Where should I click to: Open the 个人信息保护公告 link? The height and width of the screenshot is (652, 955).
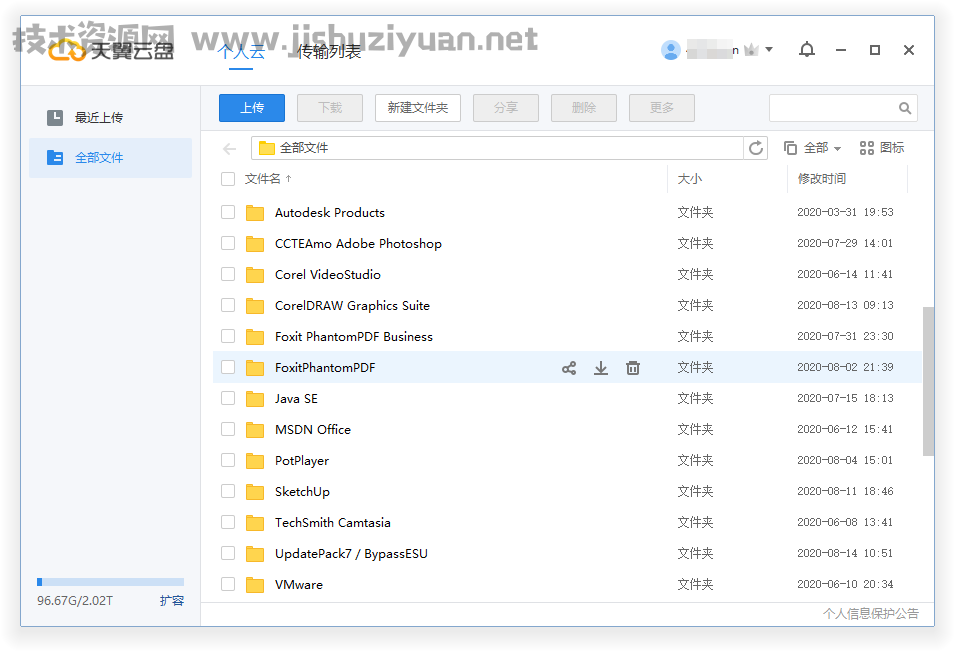click(871, 614)
